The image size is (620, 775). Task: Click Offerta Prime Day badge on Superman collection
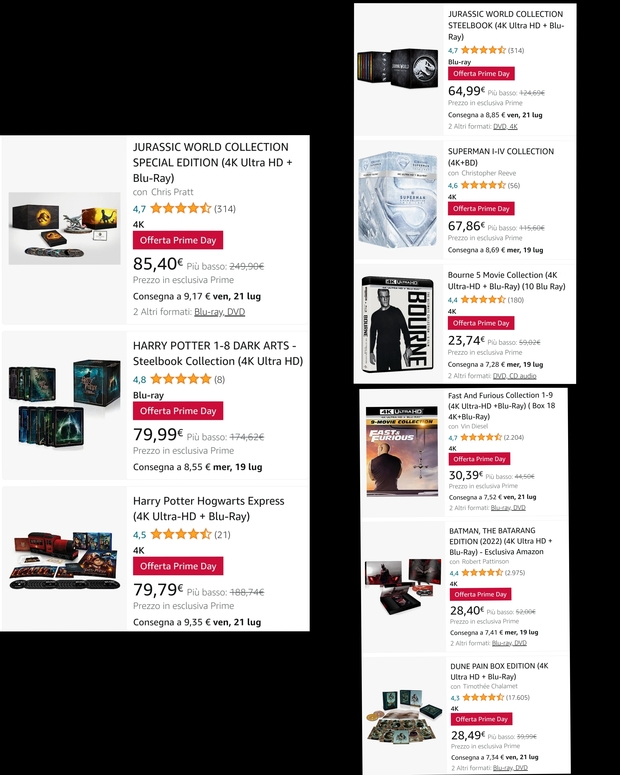(481, 209)
